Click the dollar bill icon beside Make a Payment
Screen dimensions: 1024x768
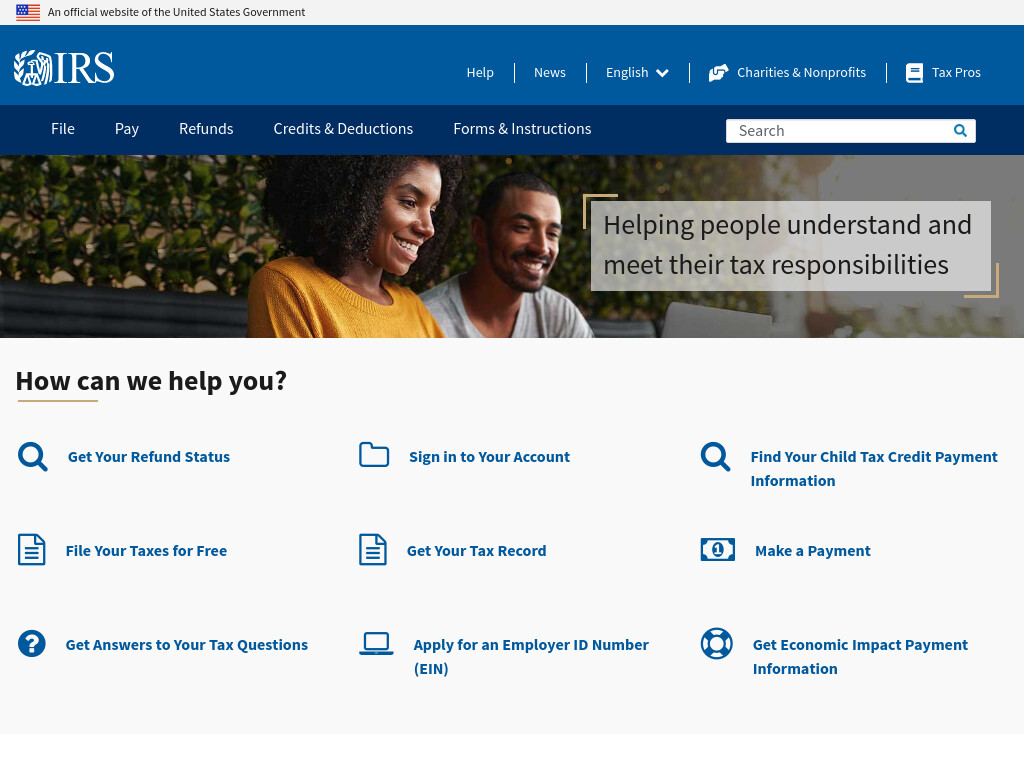point(718,549)
